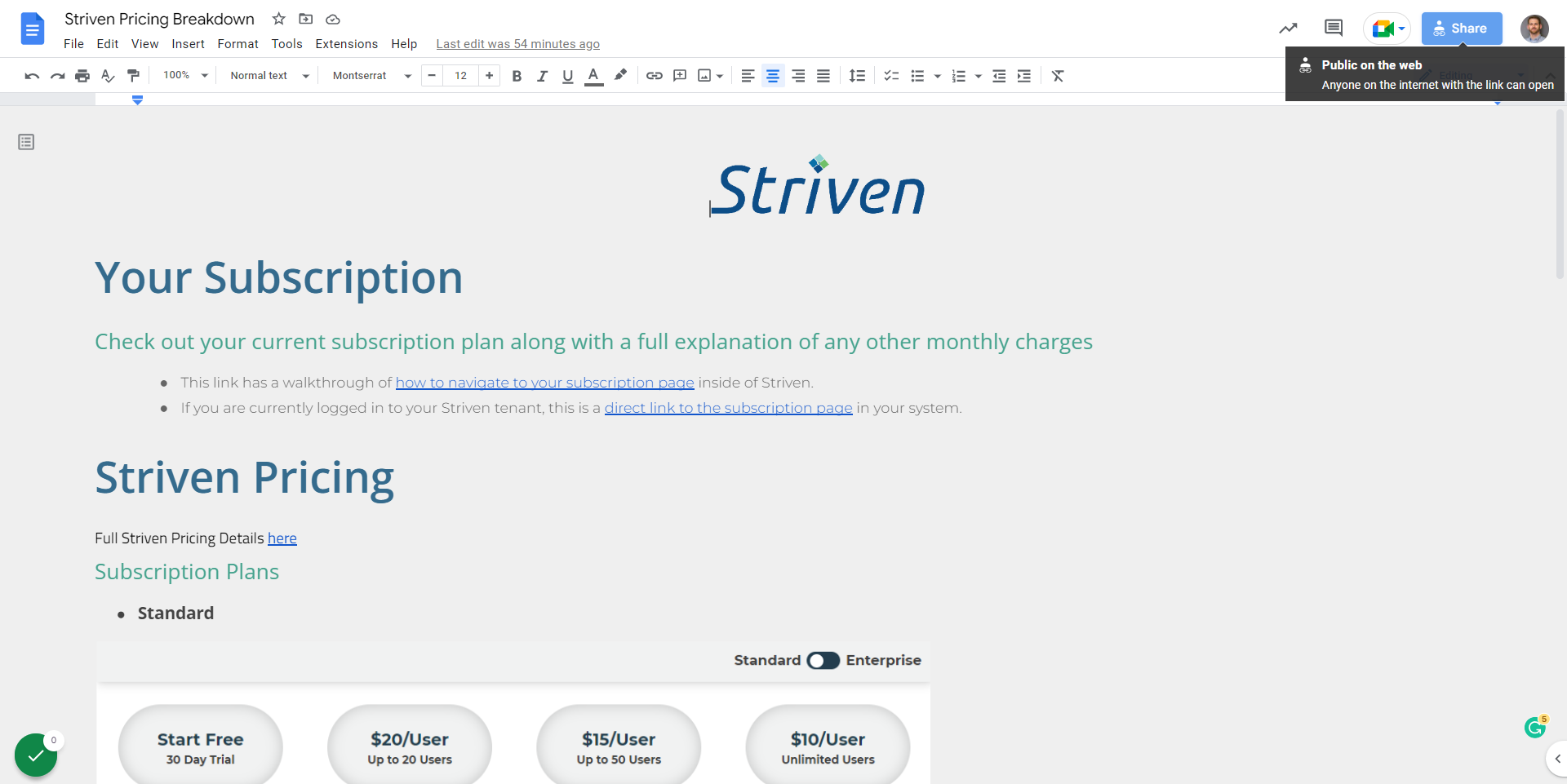
Task: Star the Striven Pricing Breakdown document
Action: pyautogui.click(x=278, y=19)
